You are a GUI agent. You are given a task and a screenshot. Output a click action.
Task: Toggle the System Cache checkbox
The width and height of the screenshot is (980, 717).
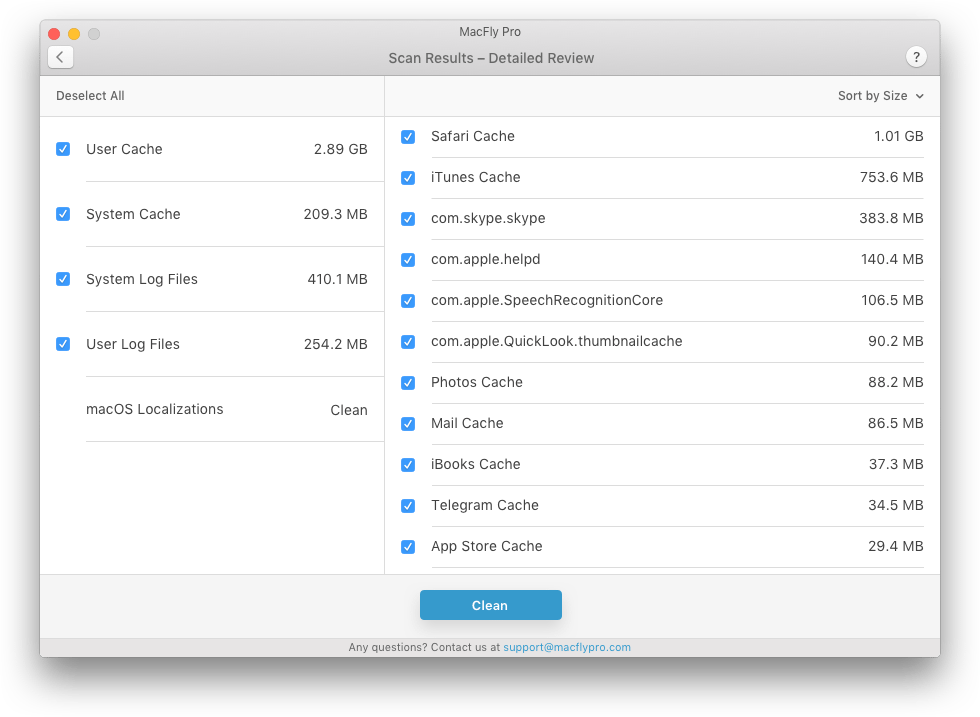click(x=63, y=214)
